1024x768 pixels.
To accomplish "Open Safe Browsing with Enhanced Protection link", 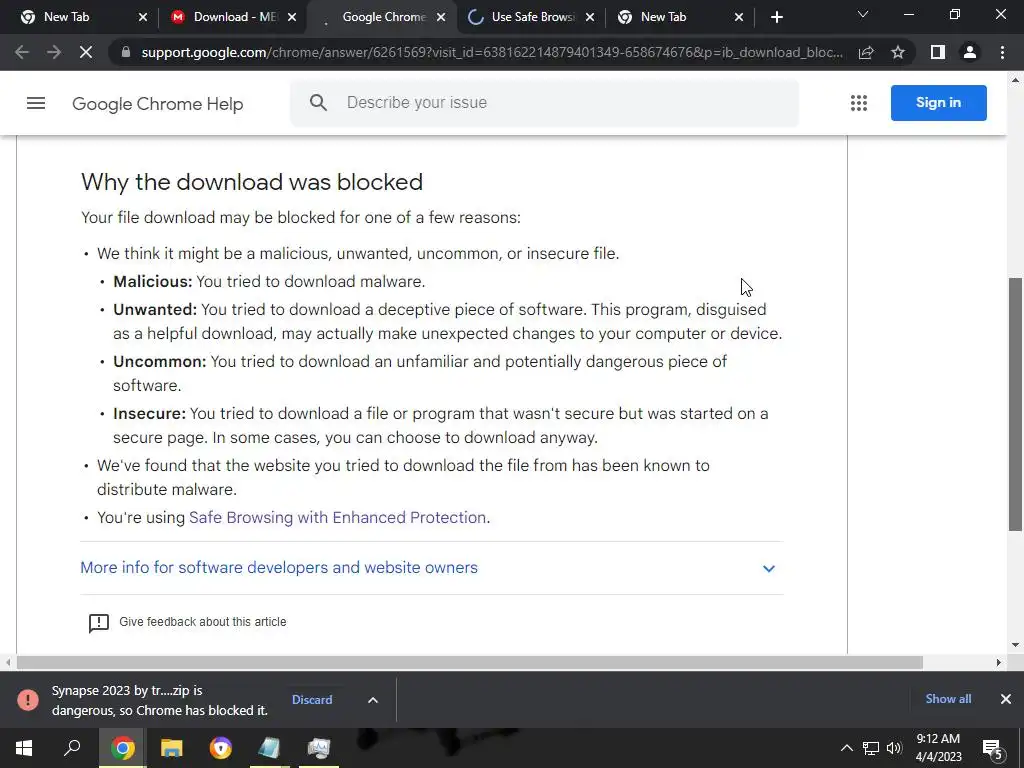I will coord(338,517).
